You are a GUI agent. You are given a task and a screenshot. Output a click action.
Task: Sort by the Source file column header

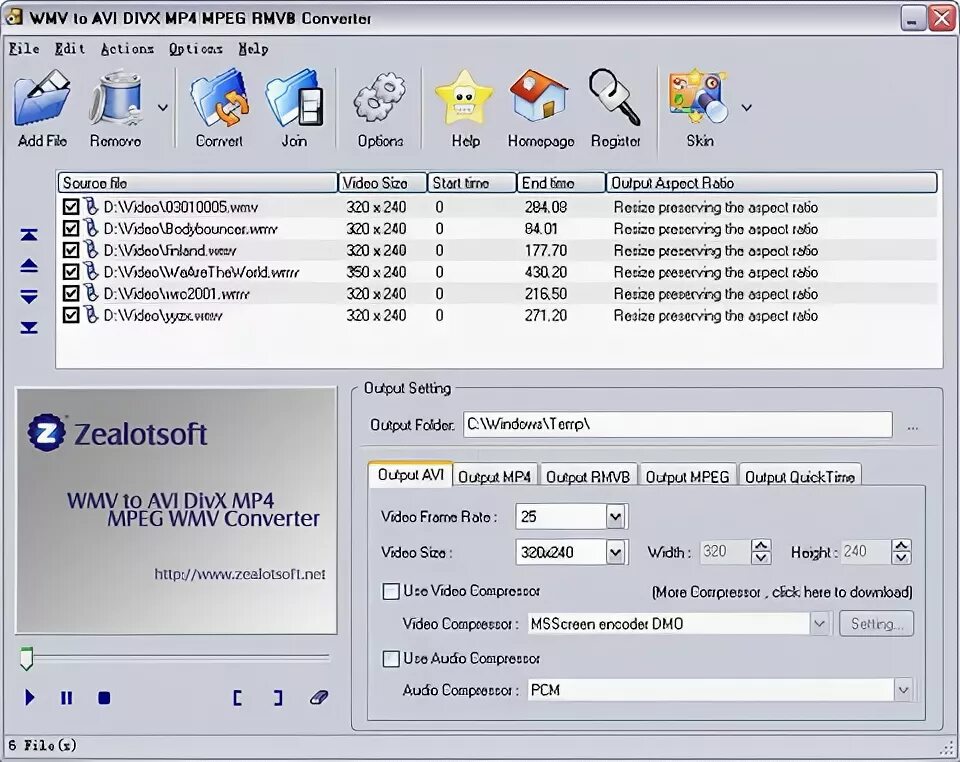tap(197, 183)
